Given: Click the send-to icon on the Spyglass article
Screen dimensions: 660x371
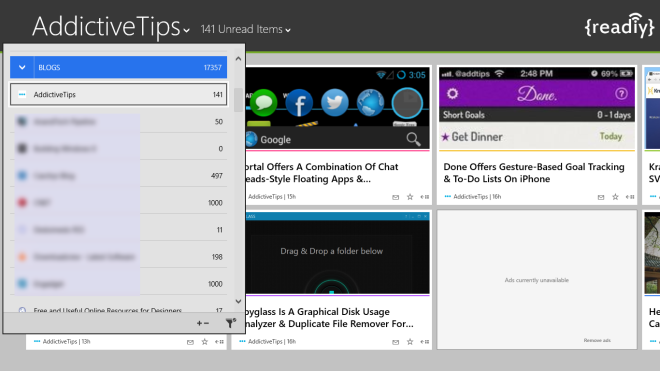Looking at the screenshot, I should tap(425, 342).
